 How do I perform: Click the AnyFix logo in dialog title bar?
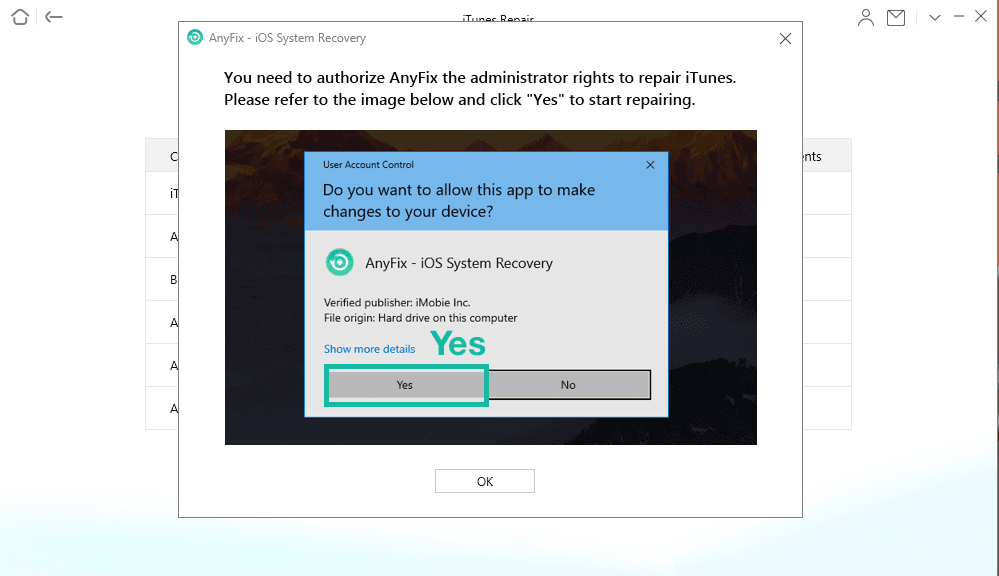(x=195, y=38)
